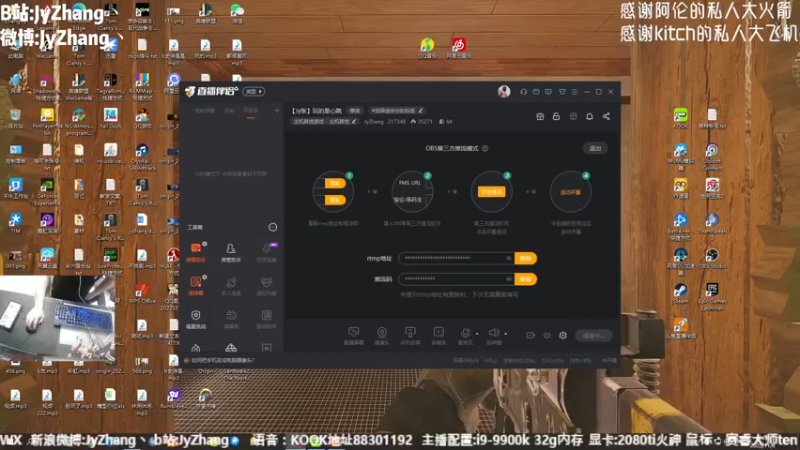Open the mode selector pill beside logo
800x450 pixels.
point(254,91)
